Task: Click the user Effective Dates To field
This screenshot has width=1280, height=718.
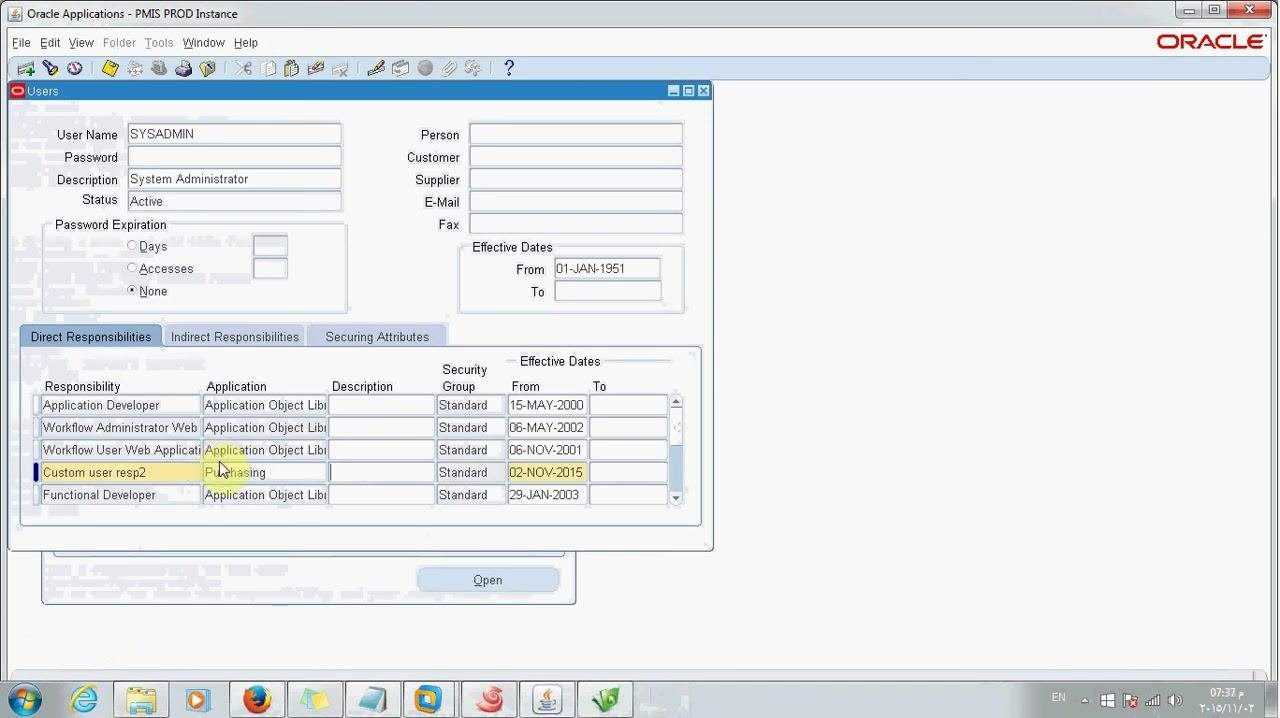Action: (607, 291)
